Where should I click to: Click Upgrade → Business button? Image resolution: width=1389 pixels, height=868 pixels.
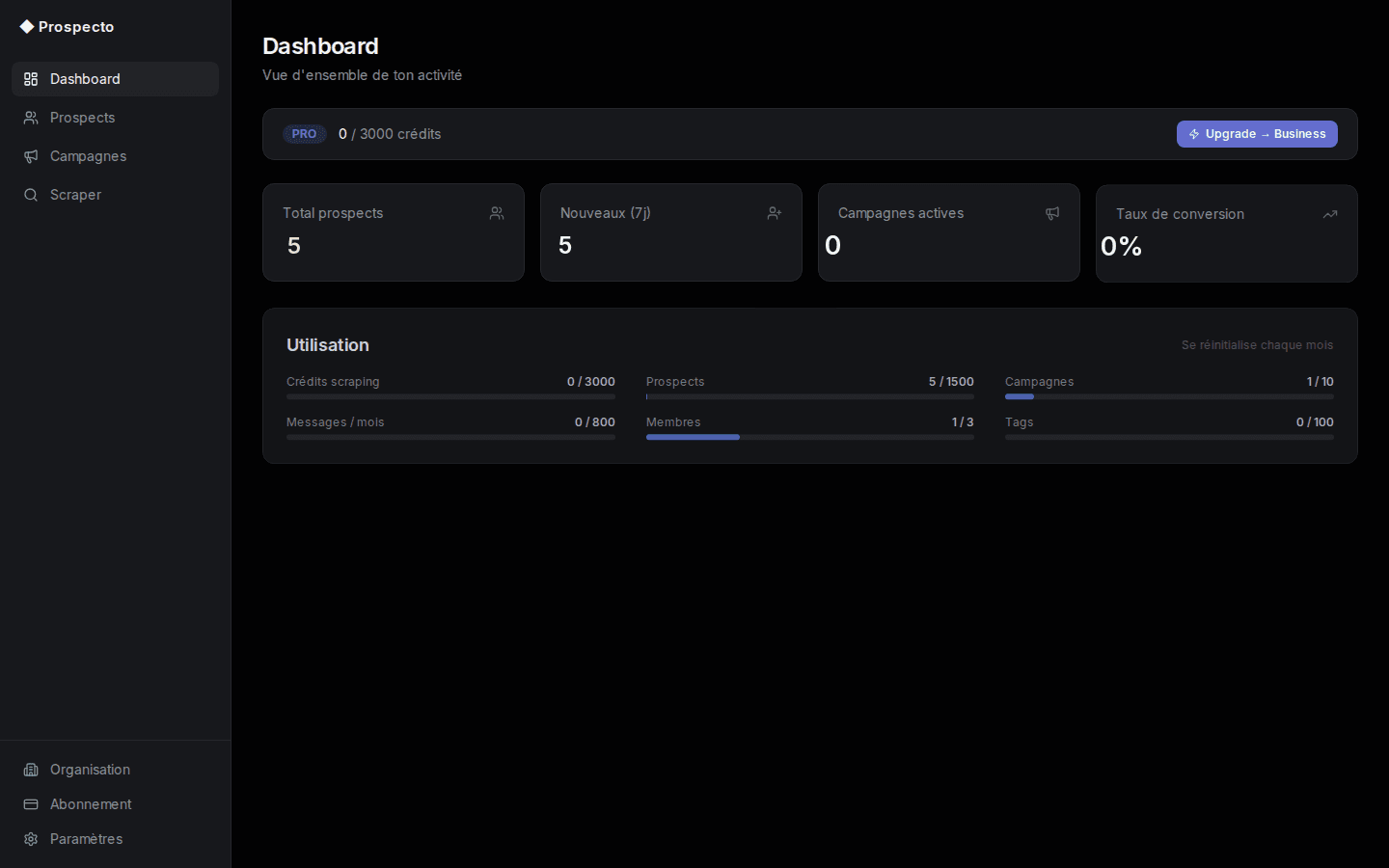1257,134
